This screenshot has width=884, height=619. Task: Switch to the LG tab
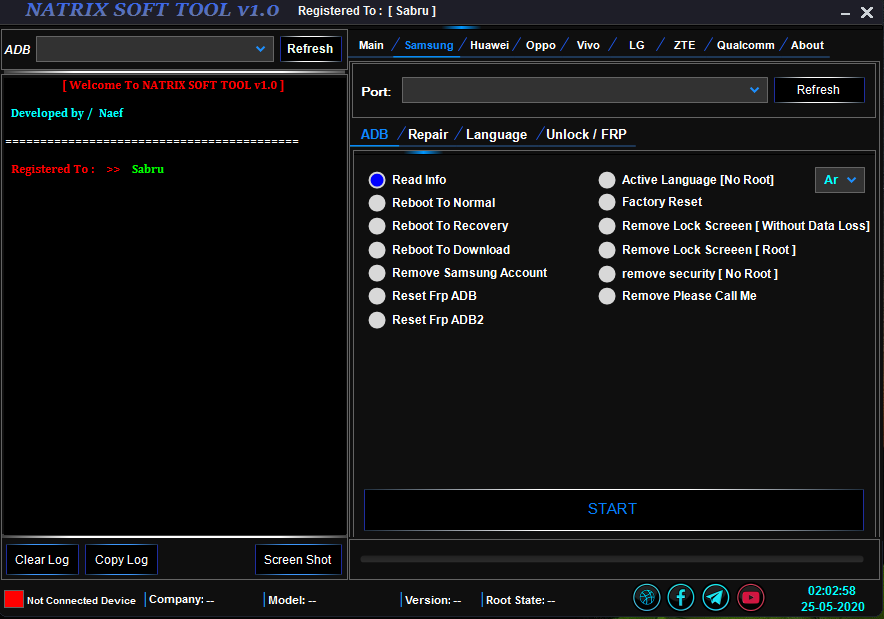637,45
